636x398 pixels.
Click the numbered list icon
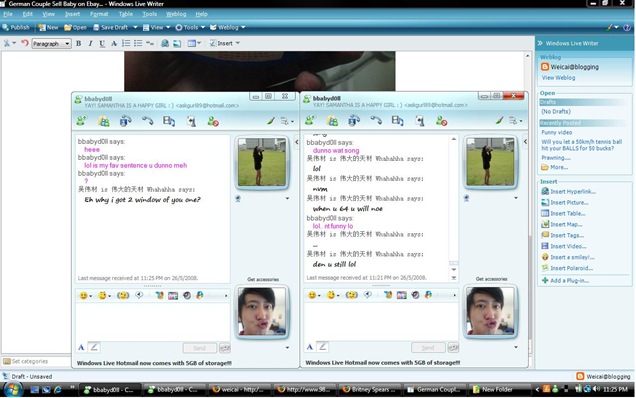tap(126, 43)
